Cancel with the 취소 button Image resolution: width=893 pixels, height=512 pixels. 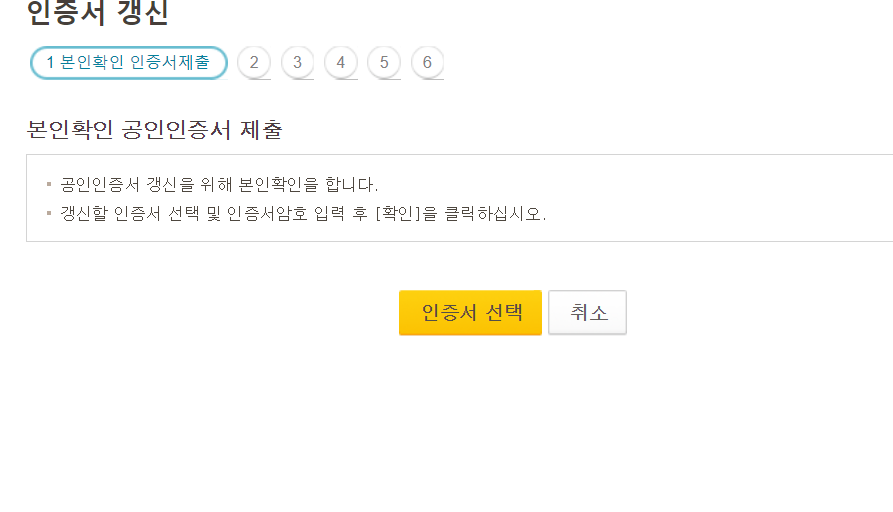click(587, 312)
